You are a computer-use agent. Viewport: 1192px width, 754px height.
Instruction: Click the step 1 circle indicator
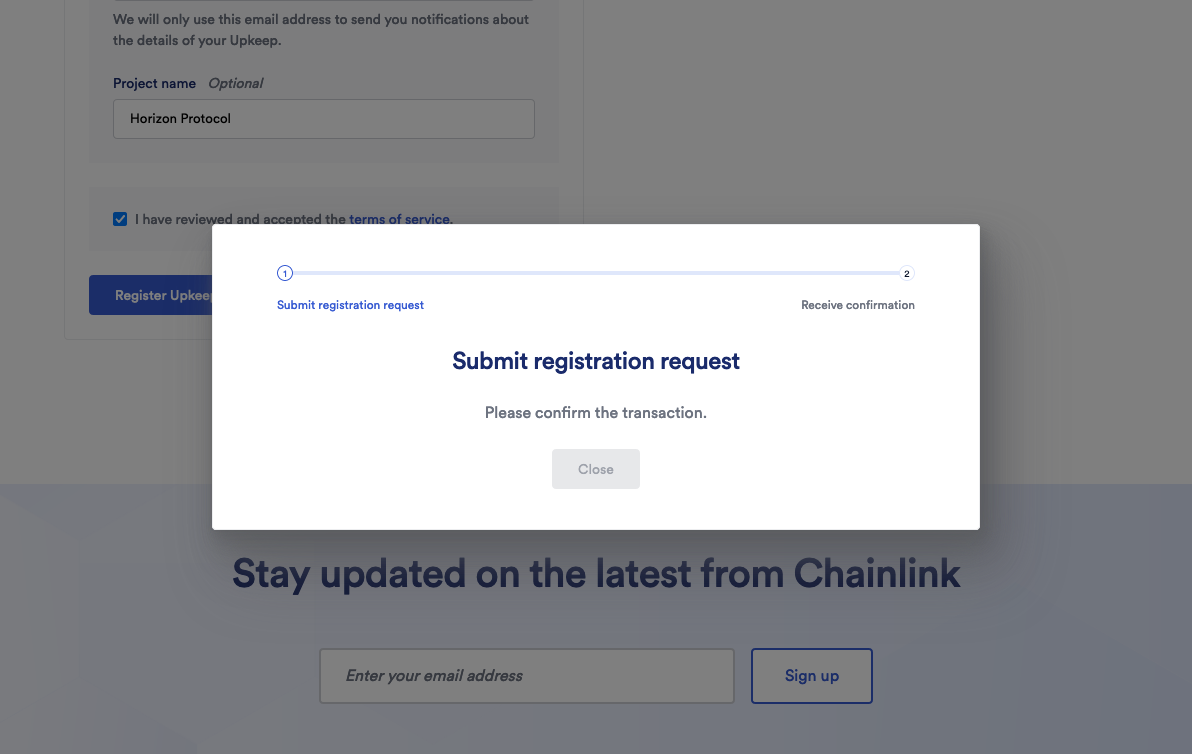pyautogui.click(x=285, y=273)
